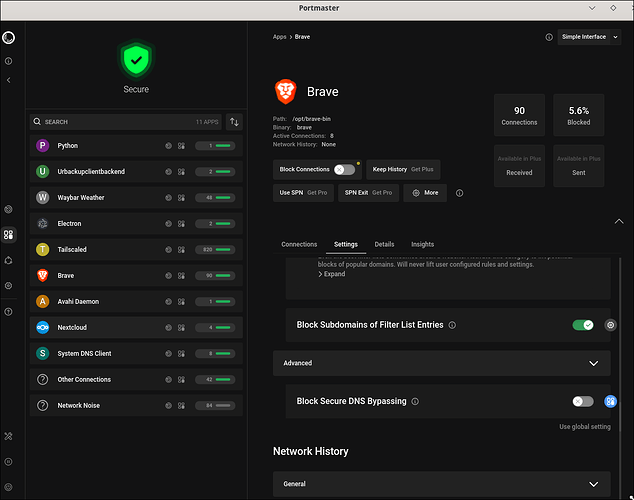Toggle the Block Connections switch
The width and height of the screenshot is (634, 500).
pos(344,169)
